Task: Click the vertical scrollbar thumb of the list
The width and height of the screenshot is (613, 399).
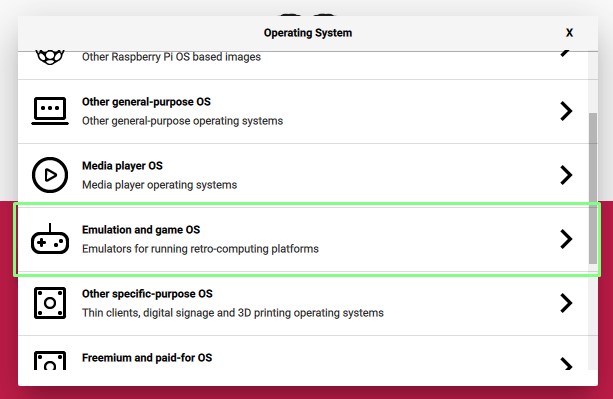Action: pyautogui.click(x=593, y=188)
